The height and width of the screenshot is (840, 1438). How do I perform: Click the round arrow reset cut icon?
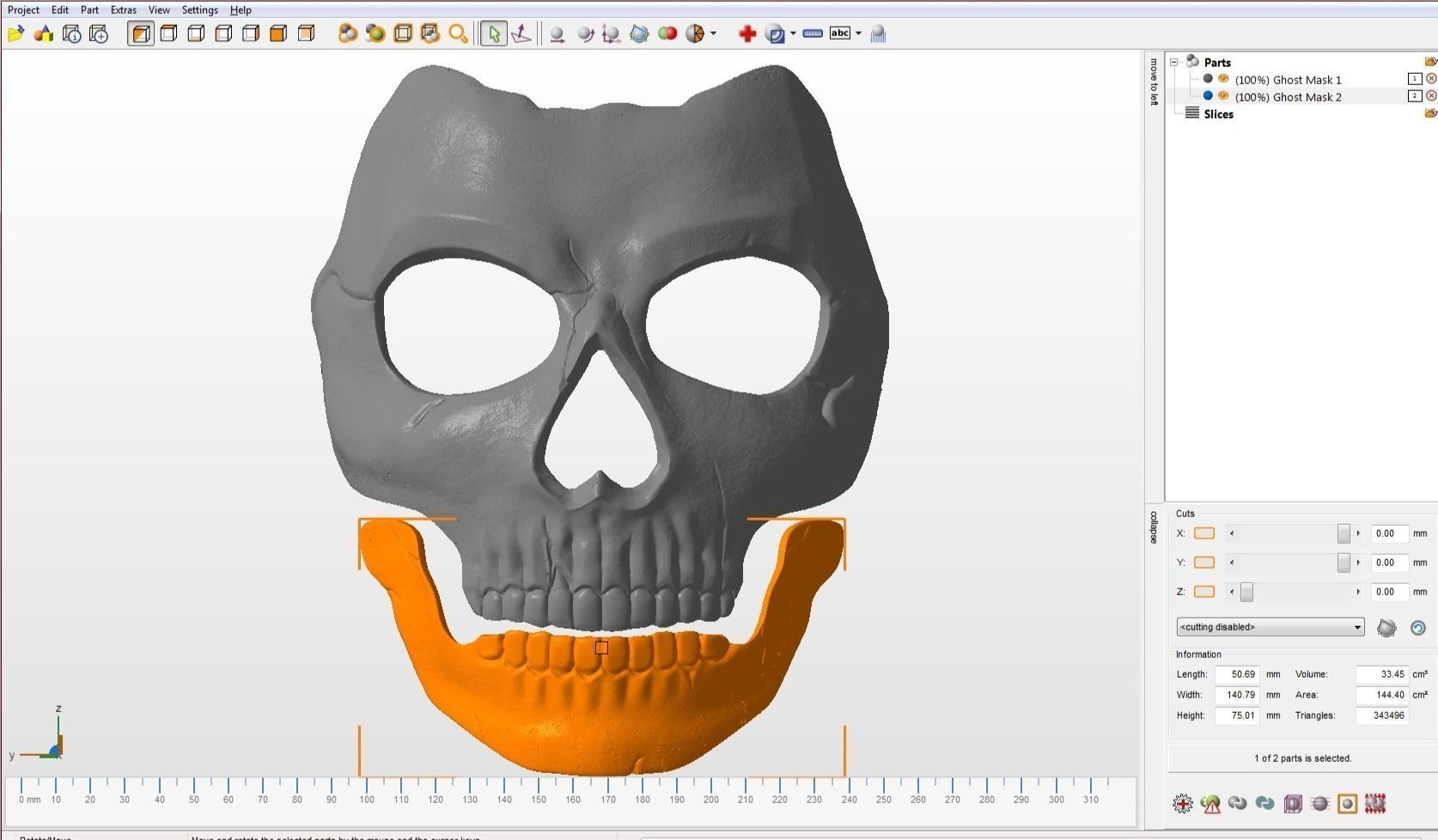[x=1418, y=628]
